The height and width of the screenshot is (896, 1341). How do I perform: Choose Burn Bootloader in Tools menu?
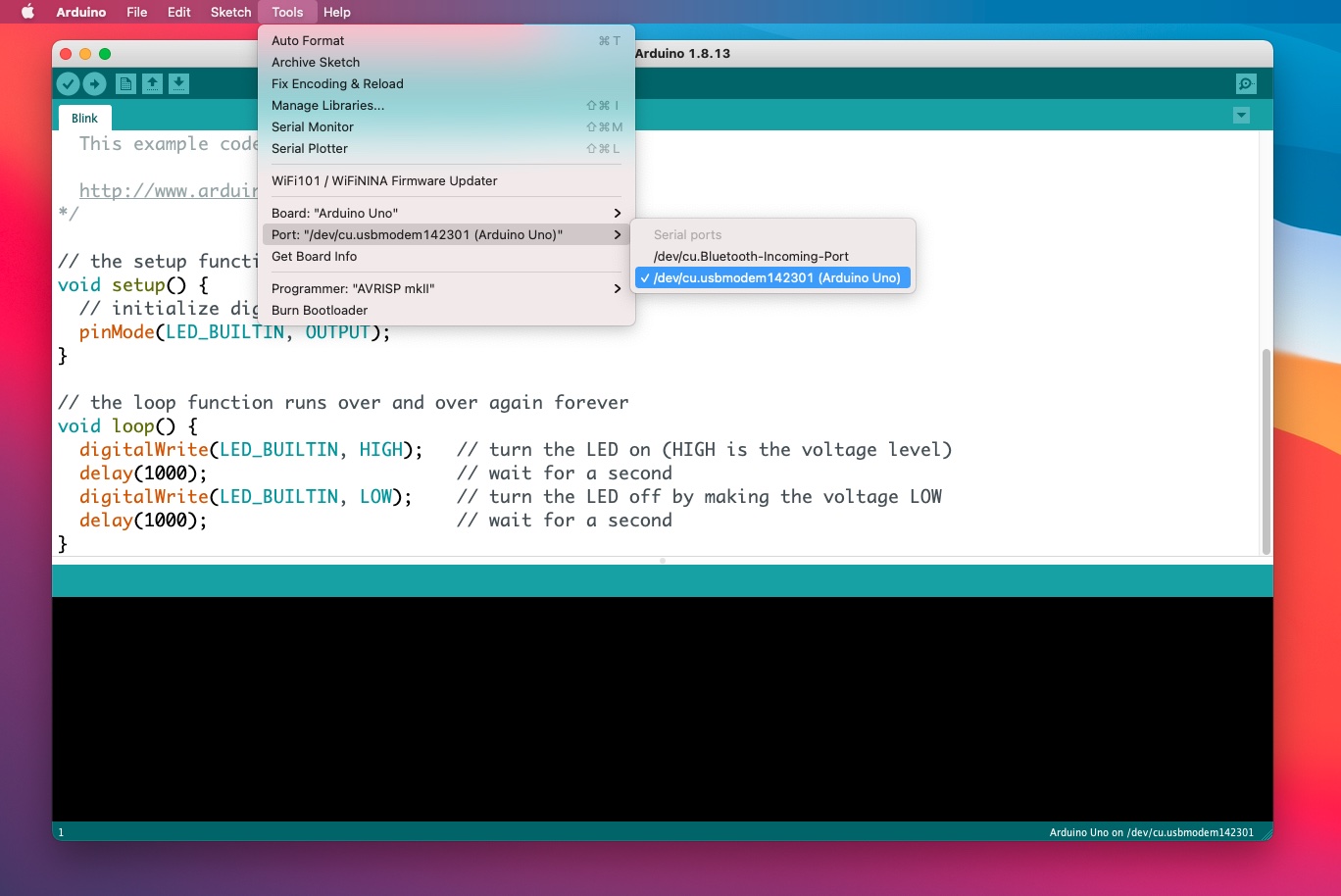click(320, 311)
